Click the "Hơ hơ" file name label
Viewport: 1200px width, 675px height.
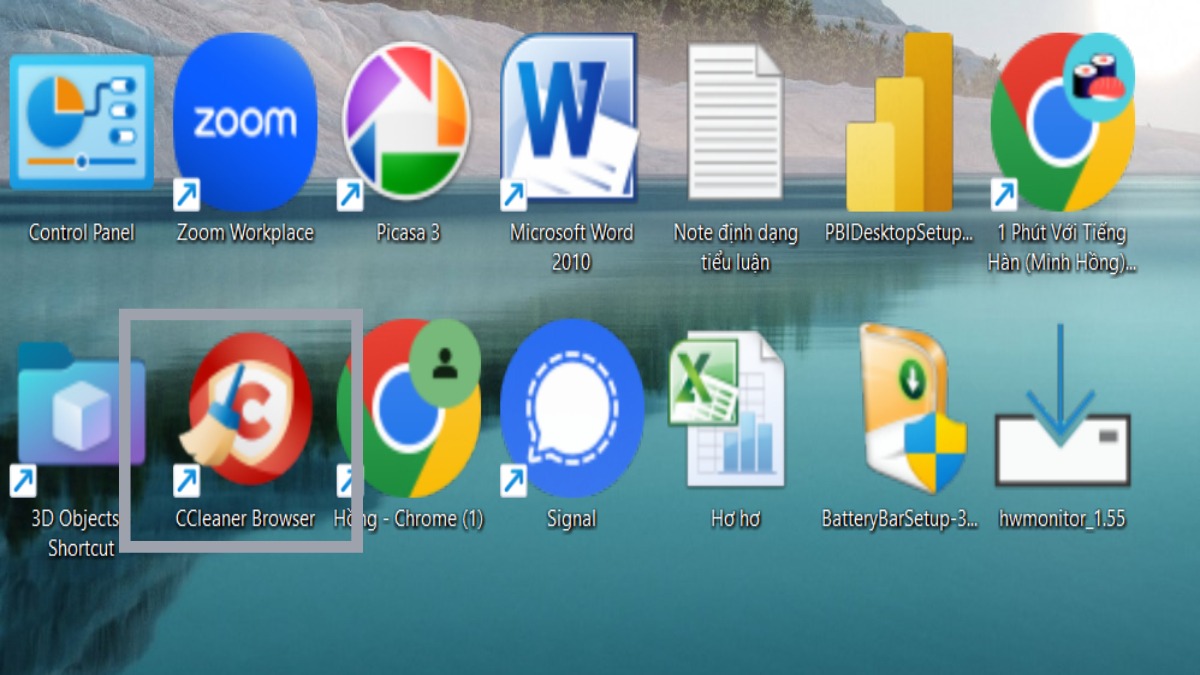737,518
